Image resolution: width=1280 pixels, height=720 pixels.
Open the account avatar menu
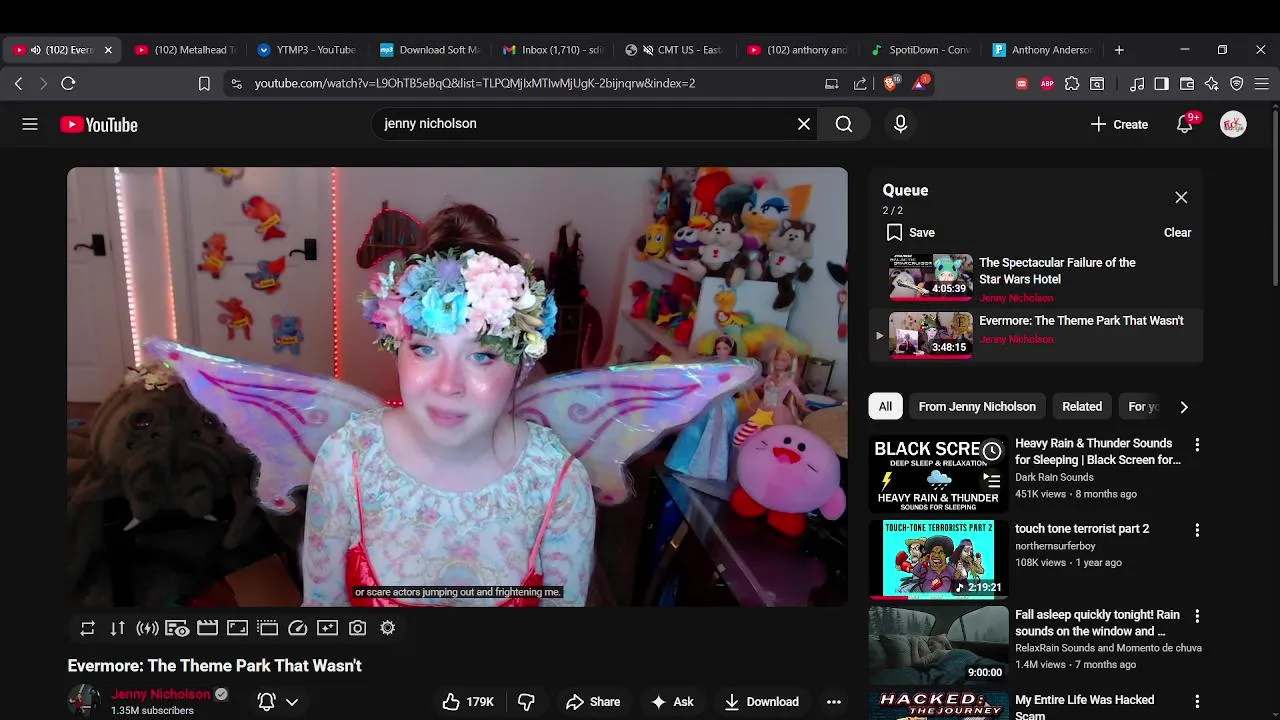click(x=1233, y=124)
